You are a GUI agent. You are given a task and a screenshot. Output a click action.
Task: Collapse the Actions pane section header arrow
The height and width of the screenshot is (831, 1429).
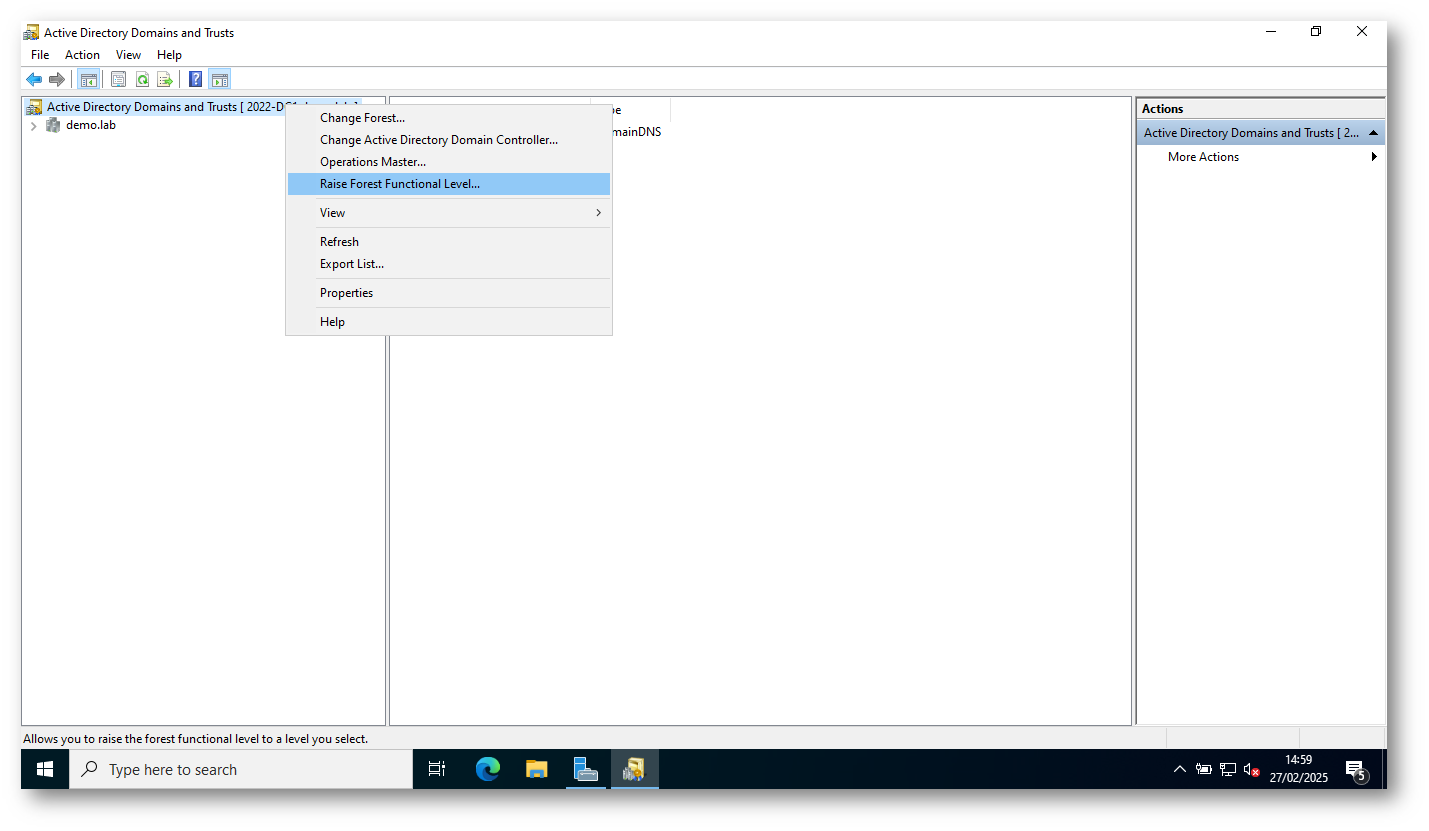[x=1373, y=133]
